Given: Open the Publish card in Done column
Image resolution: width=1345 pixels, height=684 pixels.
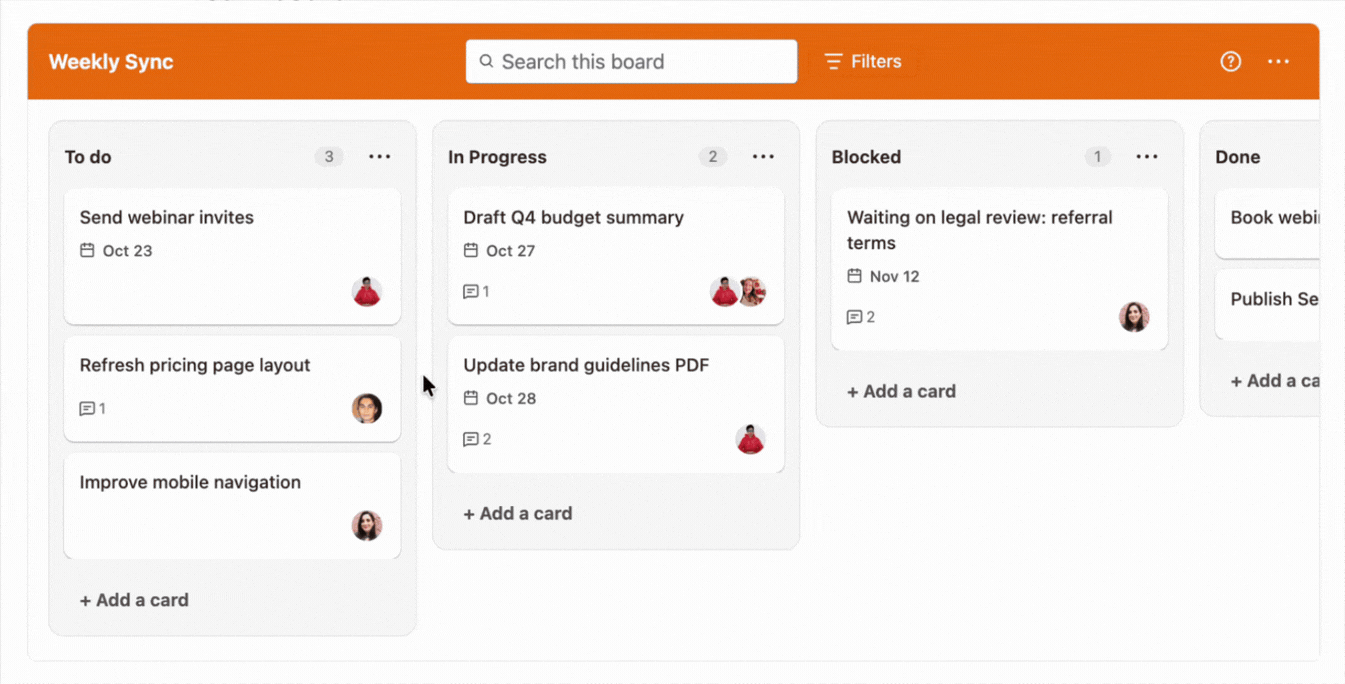Looking at the screenshot, I should coord(1267,304).
